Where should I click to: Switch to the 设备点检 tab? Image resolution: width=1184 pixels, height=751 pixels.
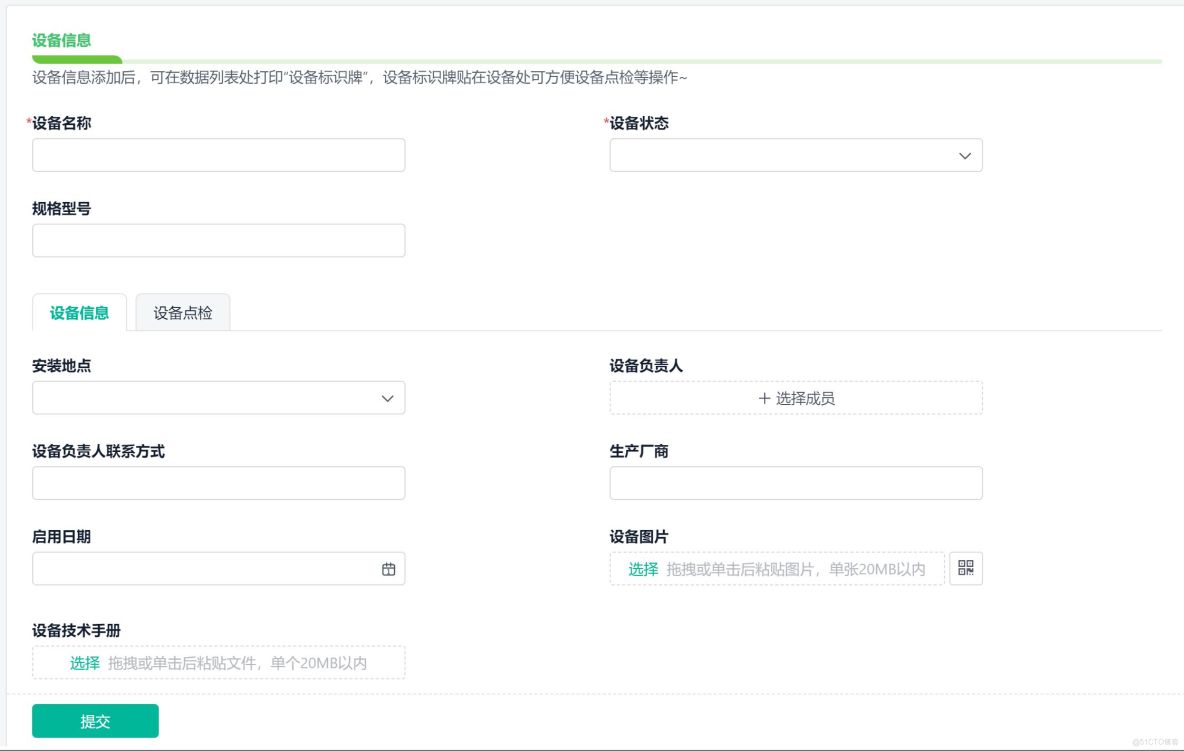183,312
